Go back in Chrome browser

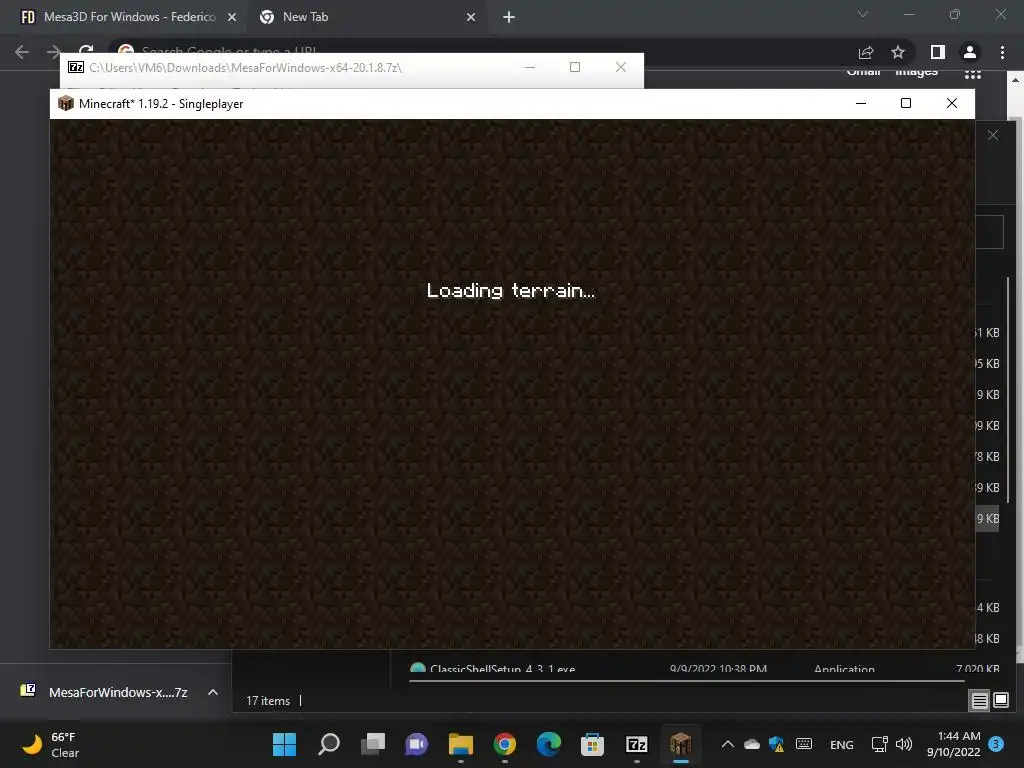click(22, 52)
